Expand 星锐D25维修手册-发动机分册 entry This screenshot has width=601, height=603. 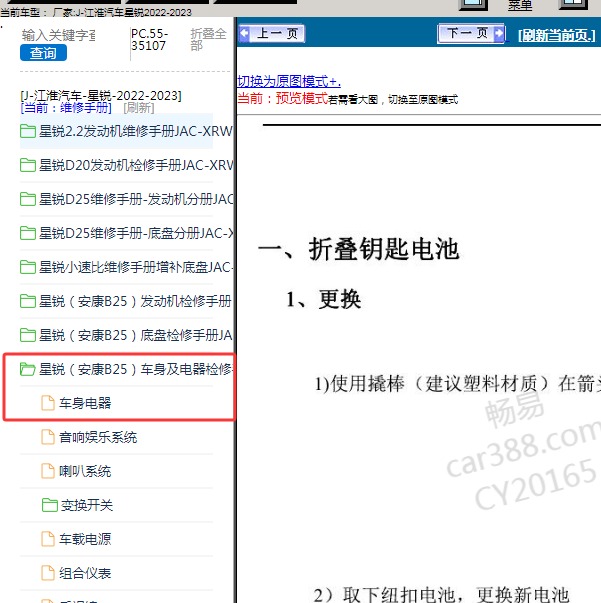pos(136,199)
